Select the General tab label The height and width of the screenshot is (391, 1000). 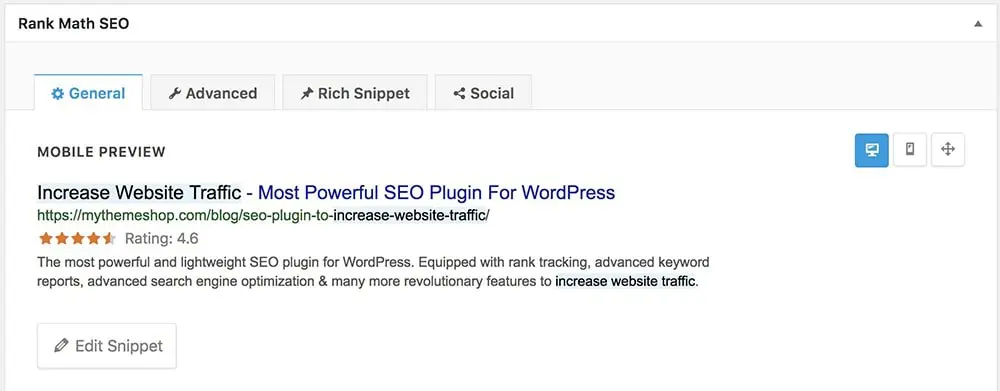[97, 94]
